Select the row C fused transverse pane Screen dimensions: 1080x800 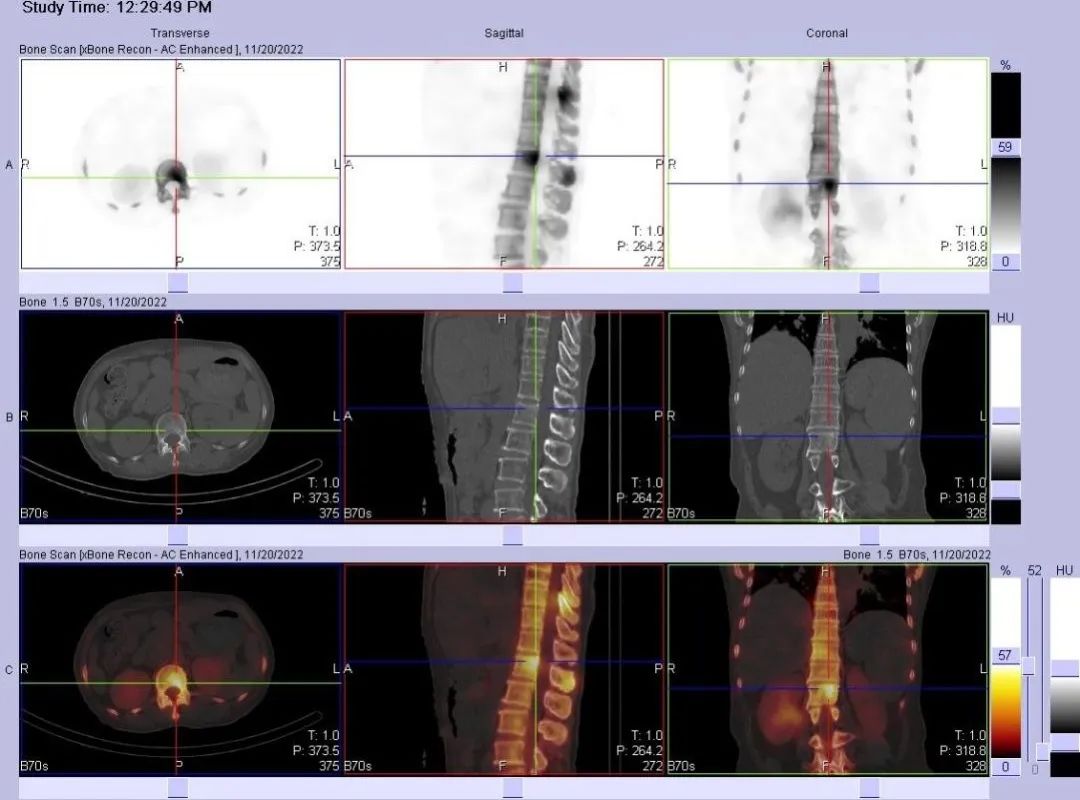(x=180, y=670)
